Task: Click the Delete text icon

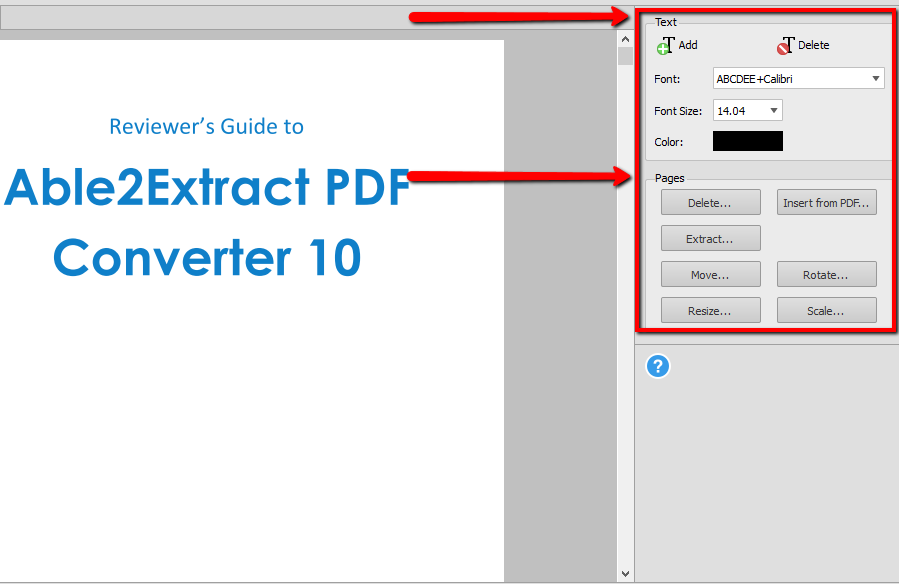Action: click(x=785, y=45)
